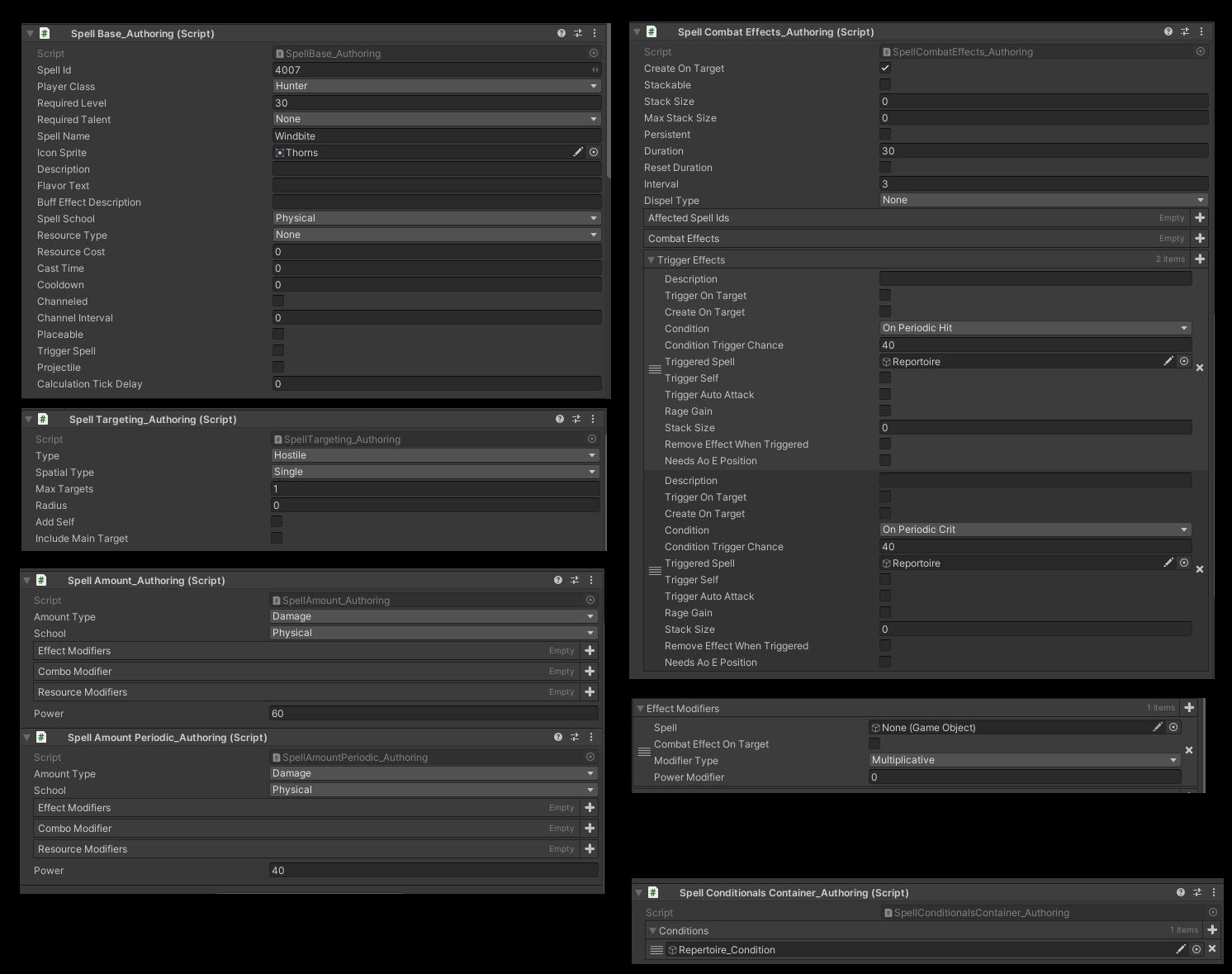Collapse the Spell Combat Effects_Authoring component

[x=637, y=32]
